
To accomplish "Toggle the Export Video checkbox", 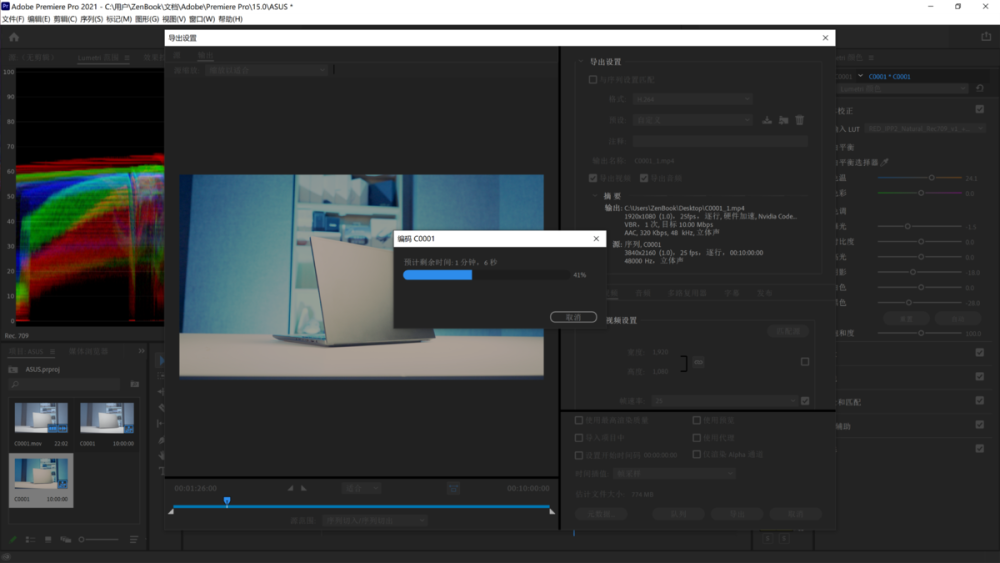I will pyautogui.click(x=592, y=178).
